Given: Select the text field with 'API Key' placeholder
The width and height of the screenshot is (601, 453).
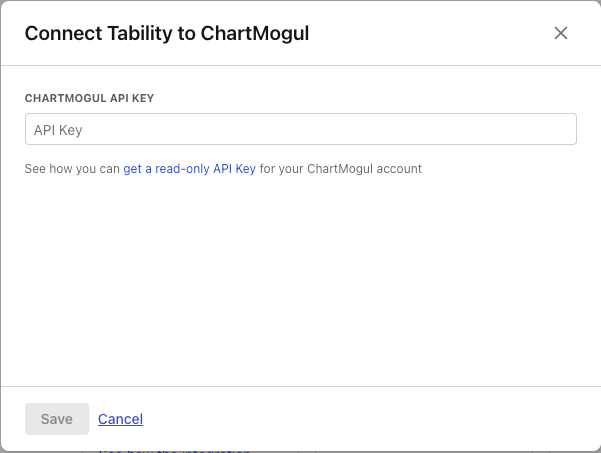Looking at the screenshot, I should point(300,130).
